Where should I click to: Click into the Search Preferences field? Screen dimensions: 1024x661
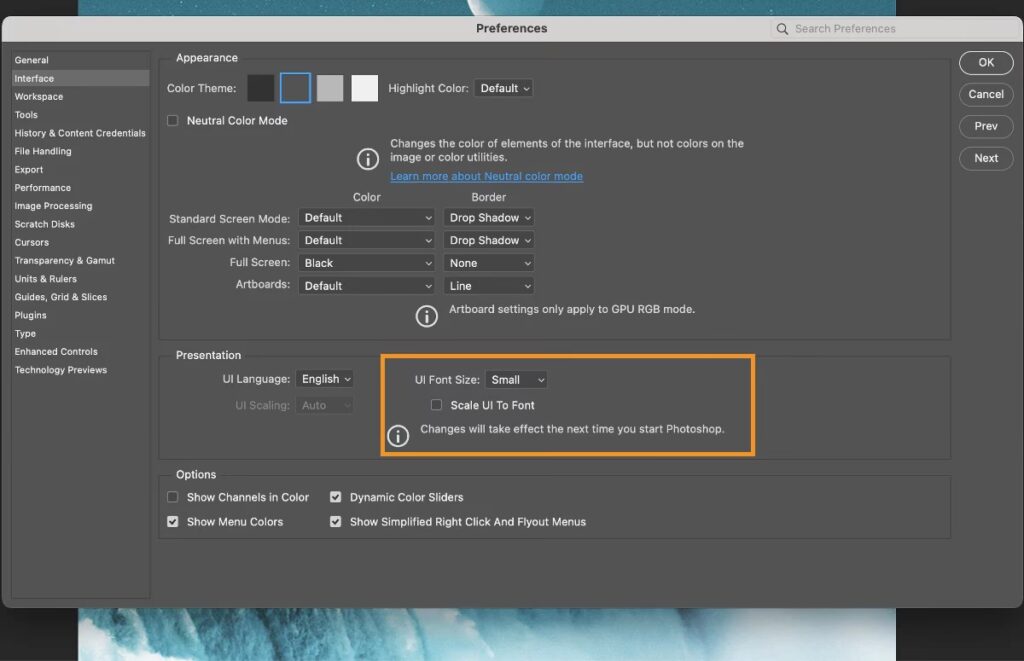870,29
